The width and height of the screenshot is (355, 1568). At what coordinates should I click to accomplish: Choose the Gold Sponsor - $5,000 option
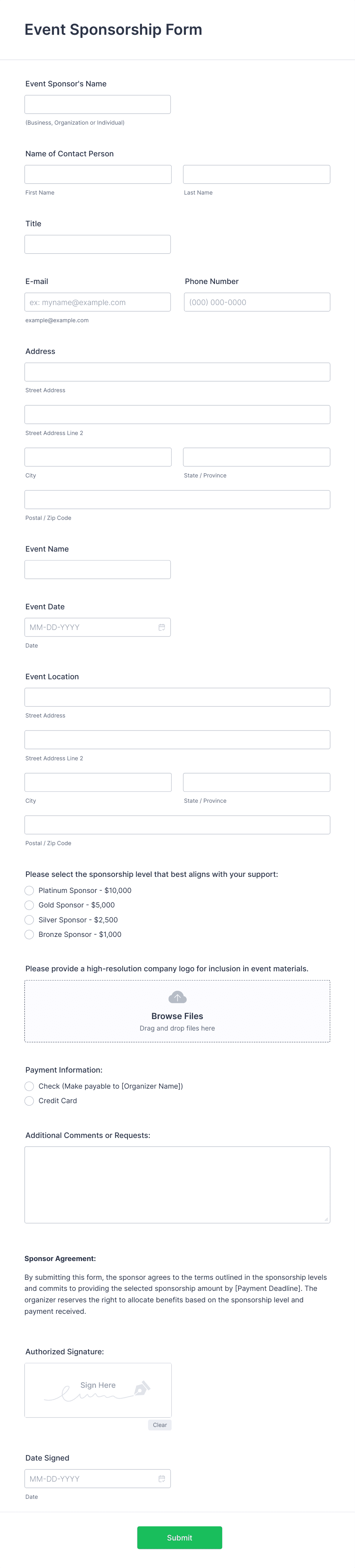[29, 905]
